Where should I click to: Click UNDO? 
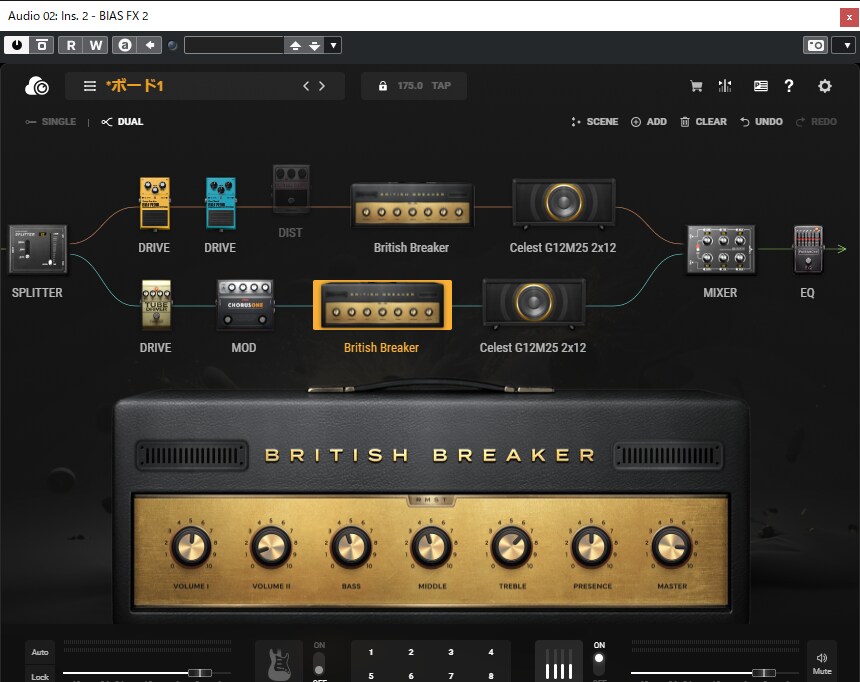point(761,122)
